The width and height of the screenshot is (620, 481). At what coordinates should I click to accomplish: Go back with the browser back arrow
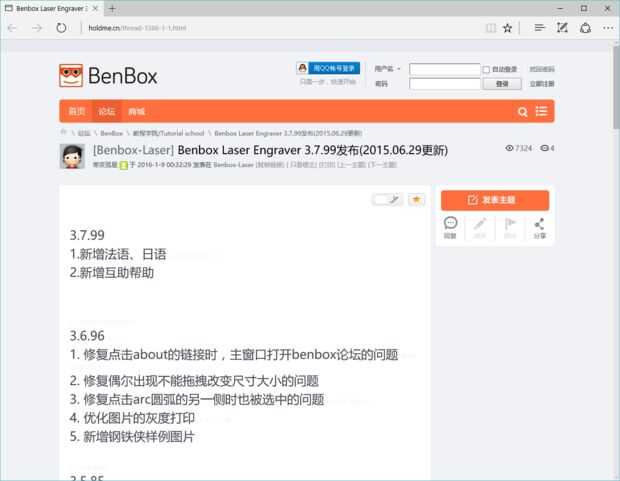[12, 28]
